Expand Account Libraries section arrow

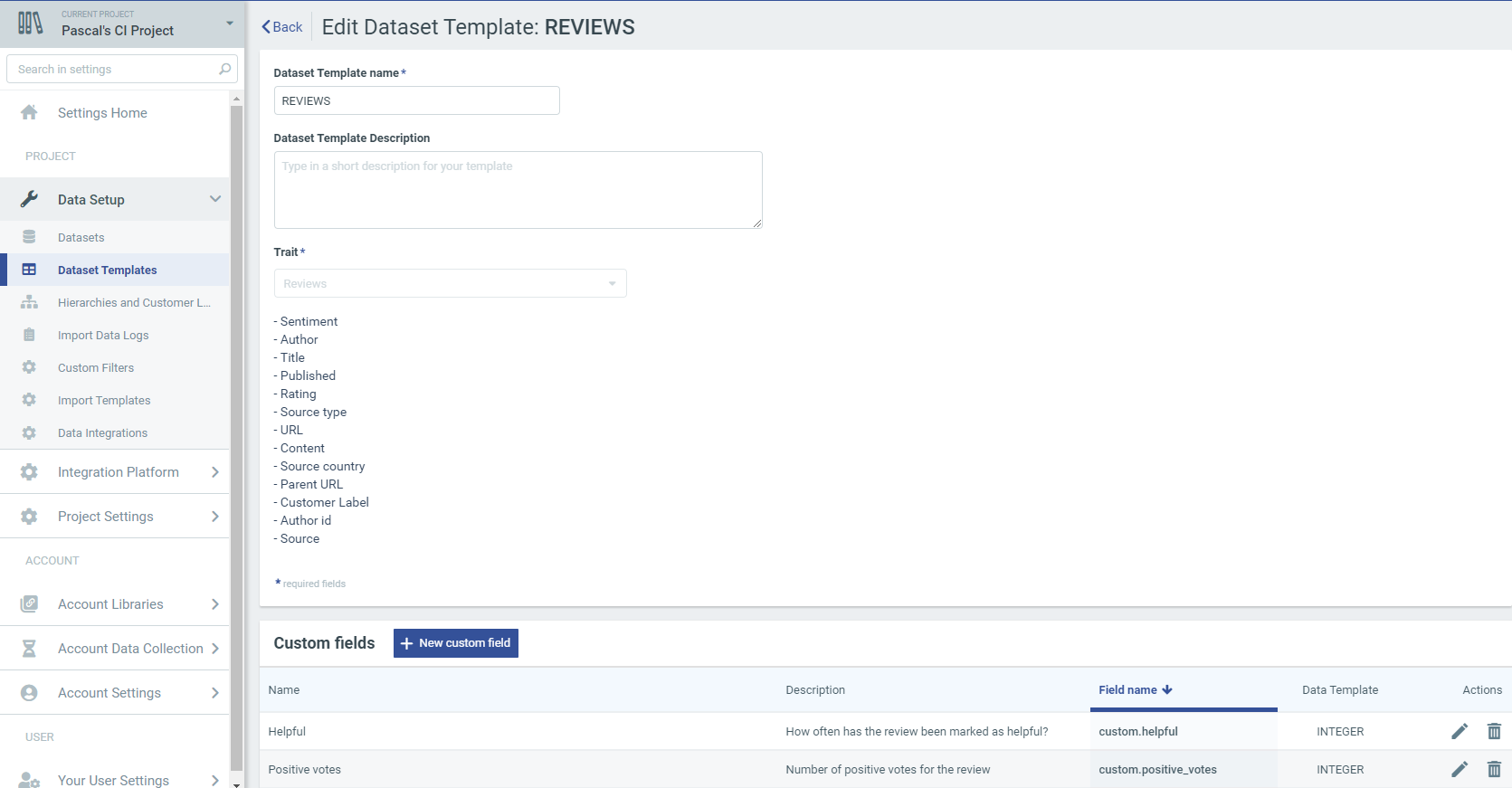(x=215, y=603)
